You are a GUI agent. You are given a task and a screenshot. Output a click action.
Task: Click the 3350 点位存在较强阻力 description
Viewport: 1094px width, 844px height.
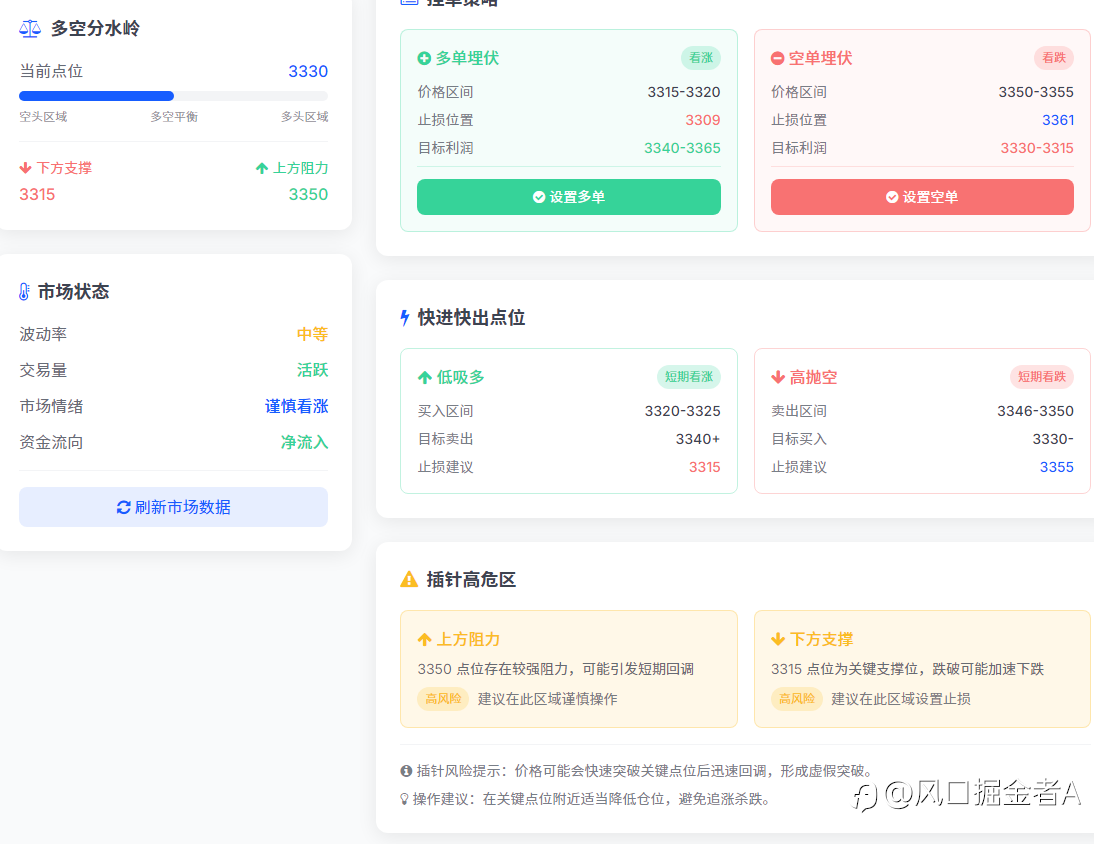pos(555,670)
